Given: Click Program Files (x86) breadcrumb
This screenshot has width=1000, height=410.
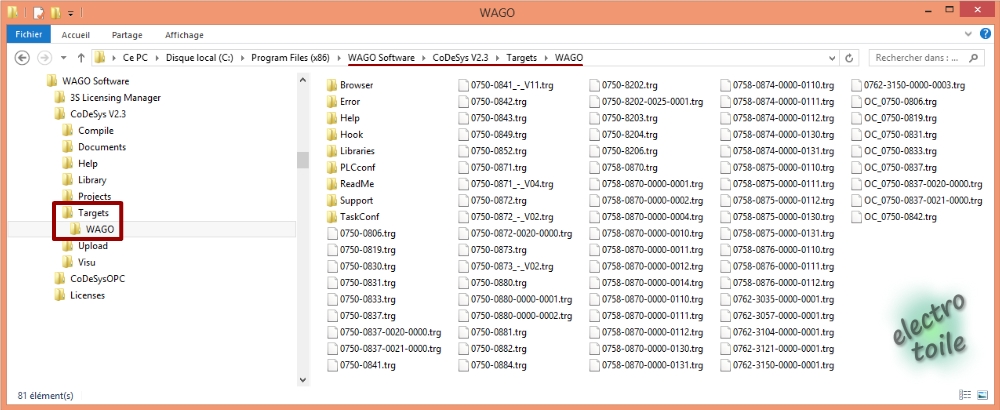Looking at the screenshot, I should (290, 58).
